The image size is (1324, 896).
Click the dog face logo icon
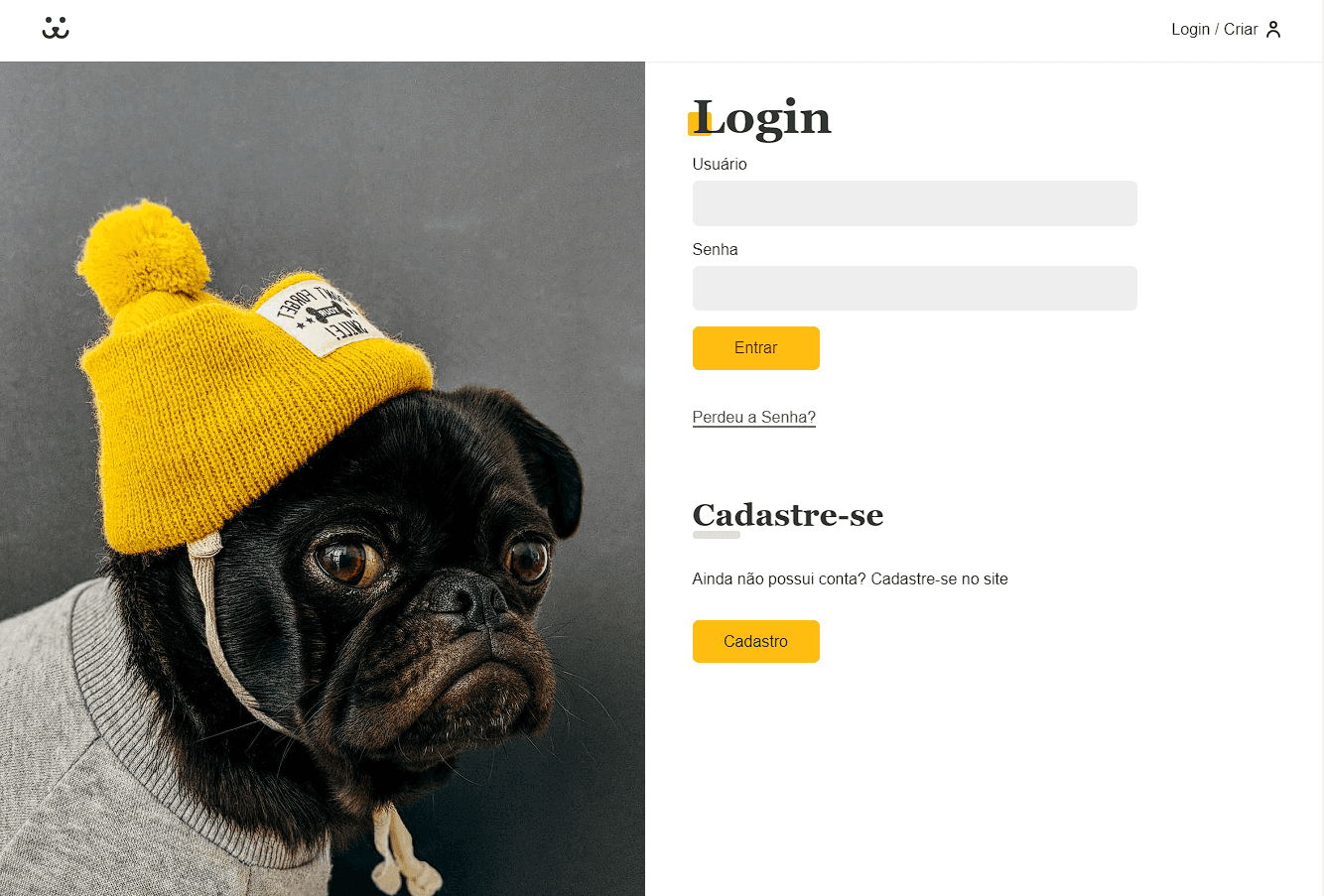(x=56, y=29)
